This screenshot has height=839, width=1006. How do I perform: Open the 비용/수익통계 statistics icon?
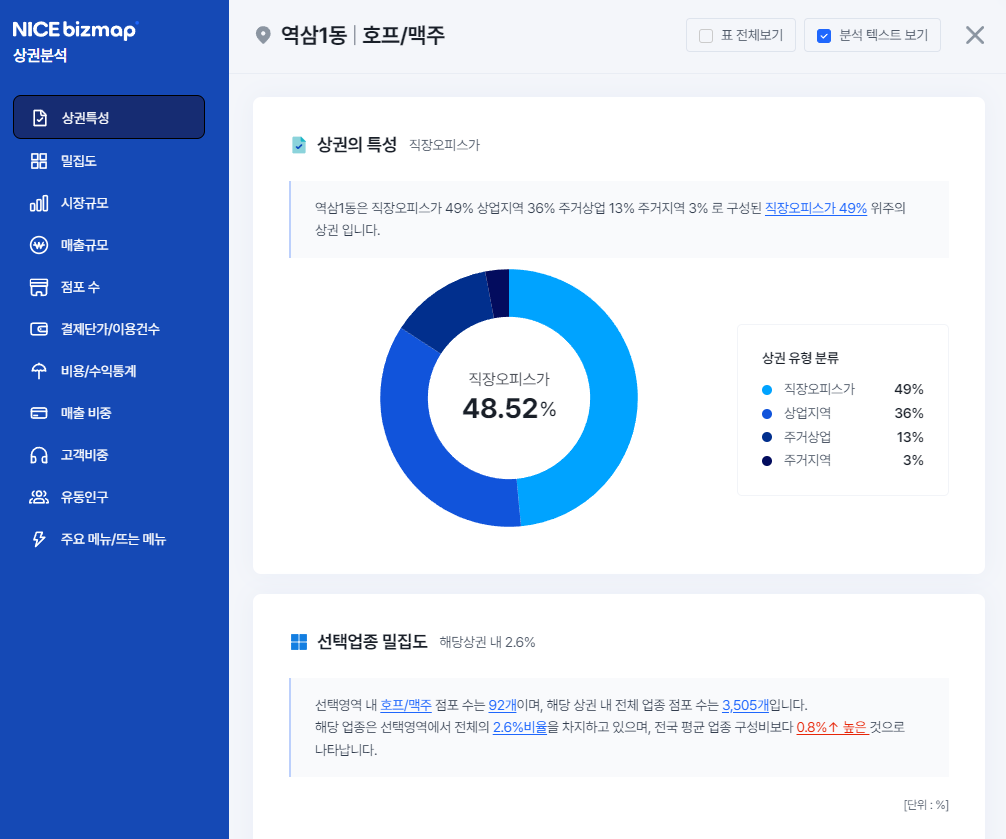tap(40, 371)
